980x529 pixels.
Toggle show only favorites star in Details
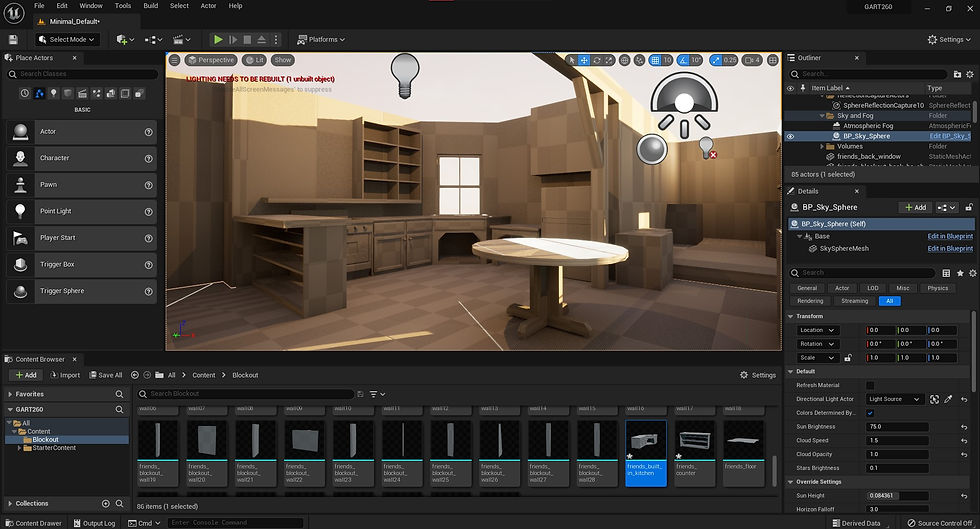[960, 273]
